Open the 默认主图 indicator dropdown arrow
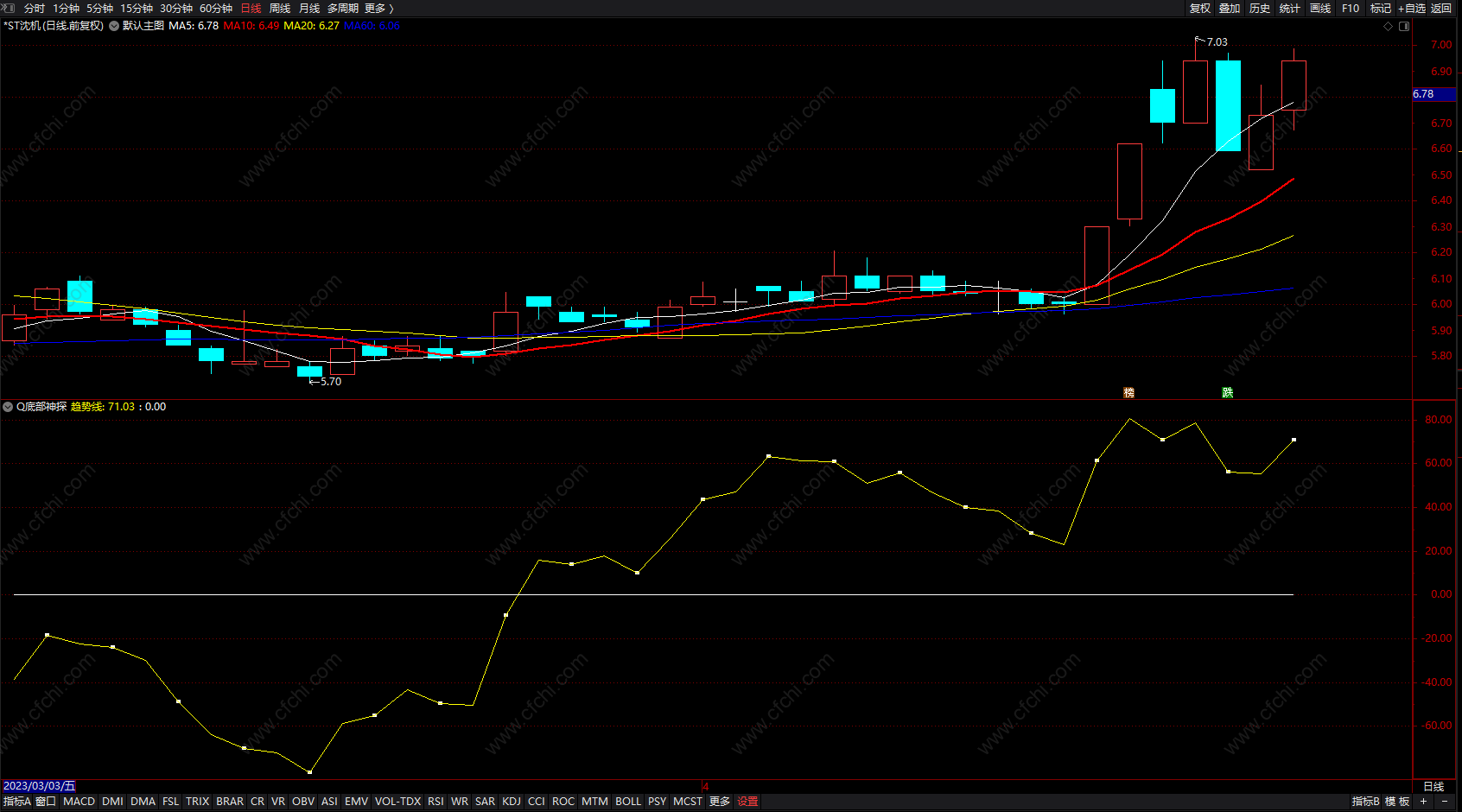The height and width of the screenshot is (812, 1462). tap(114, 26)
